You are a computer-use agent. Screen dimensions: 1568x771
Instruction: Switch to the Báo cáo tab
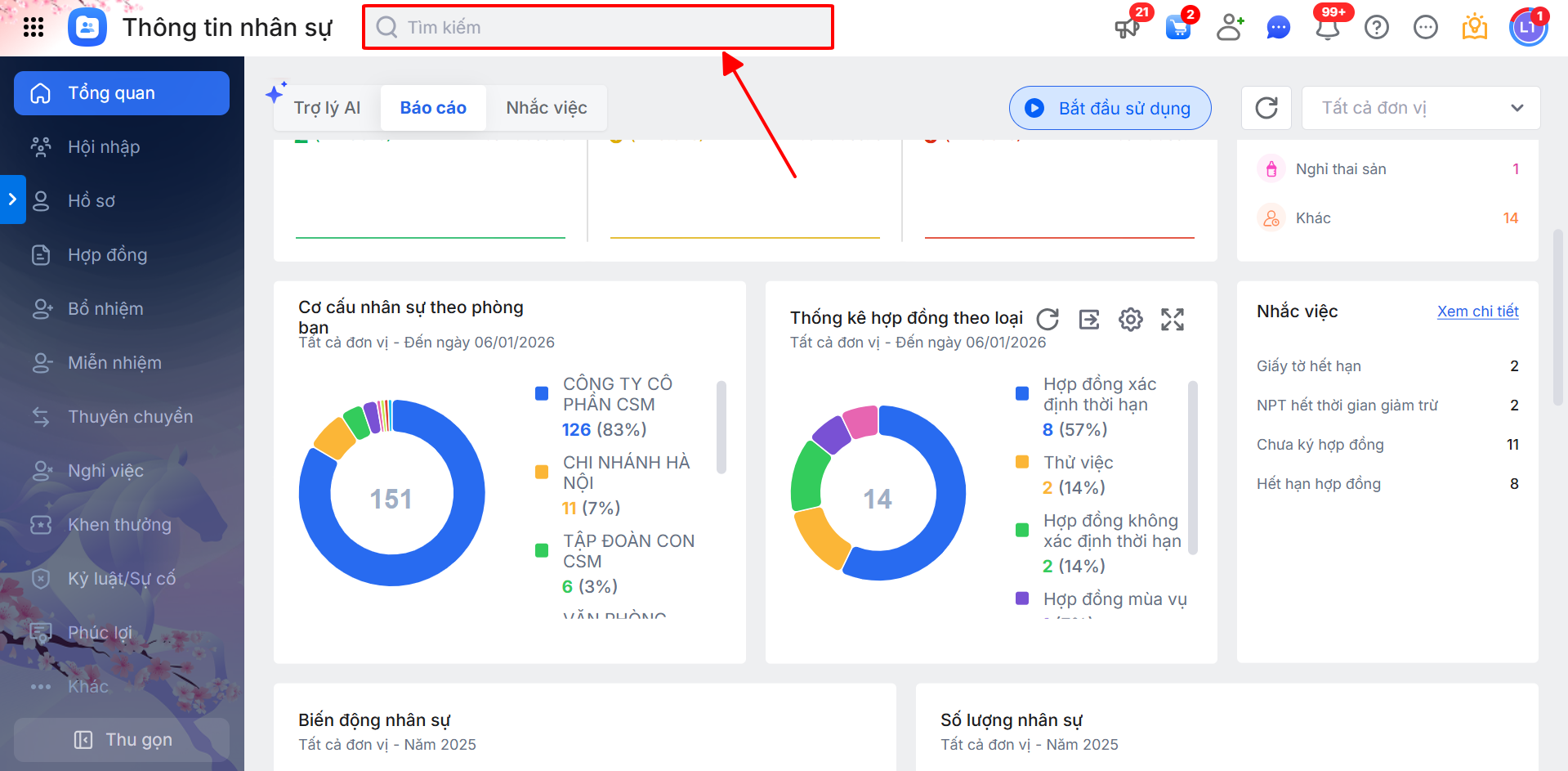(433, 108)
